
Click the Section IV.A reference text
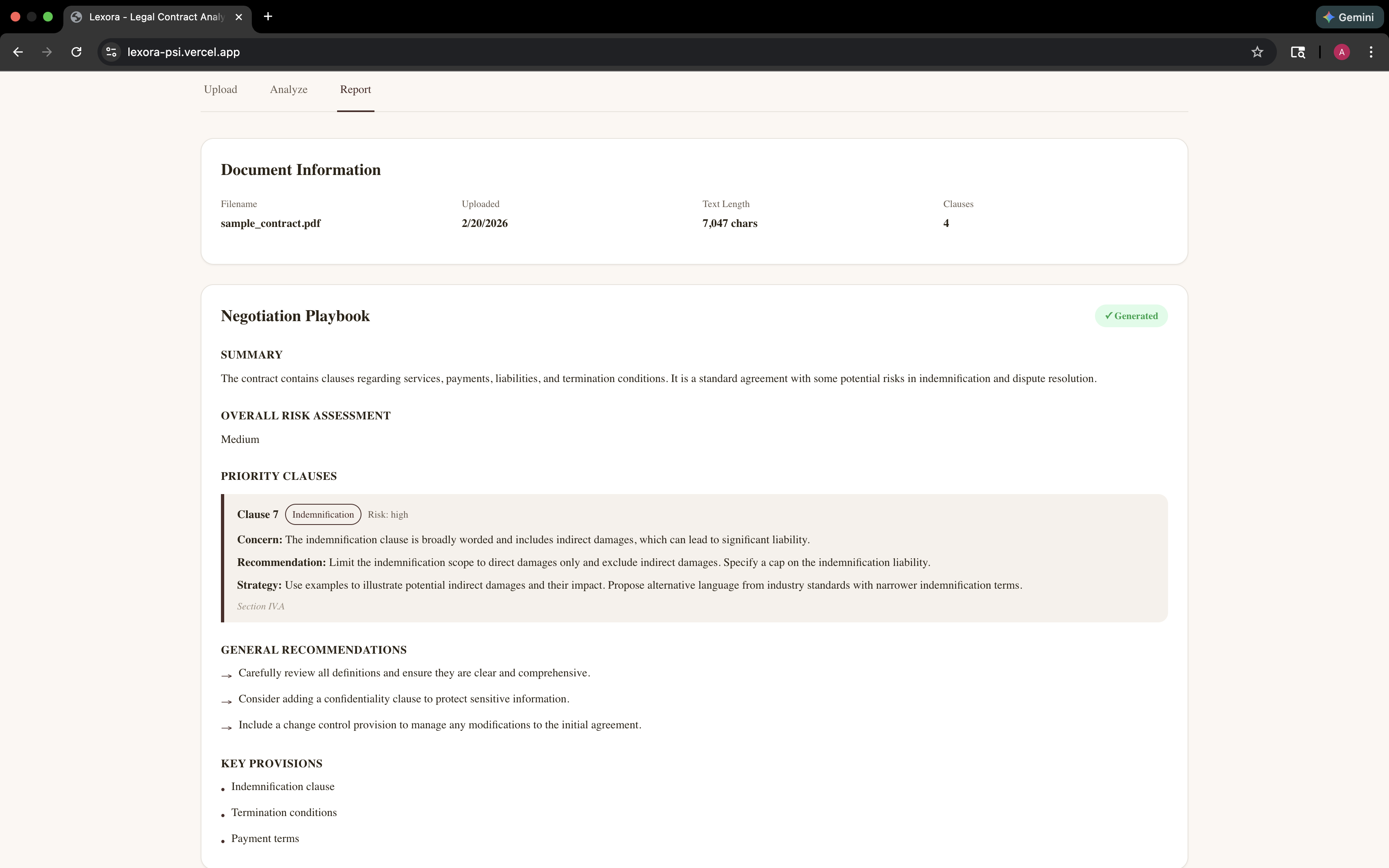(261, 607)
